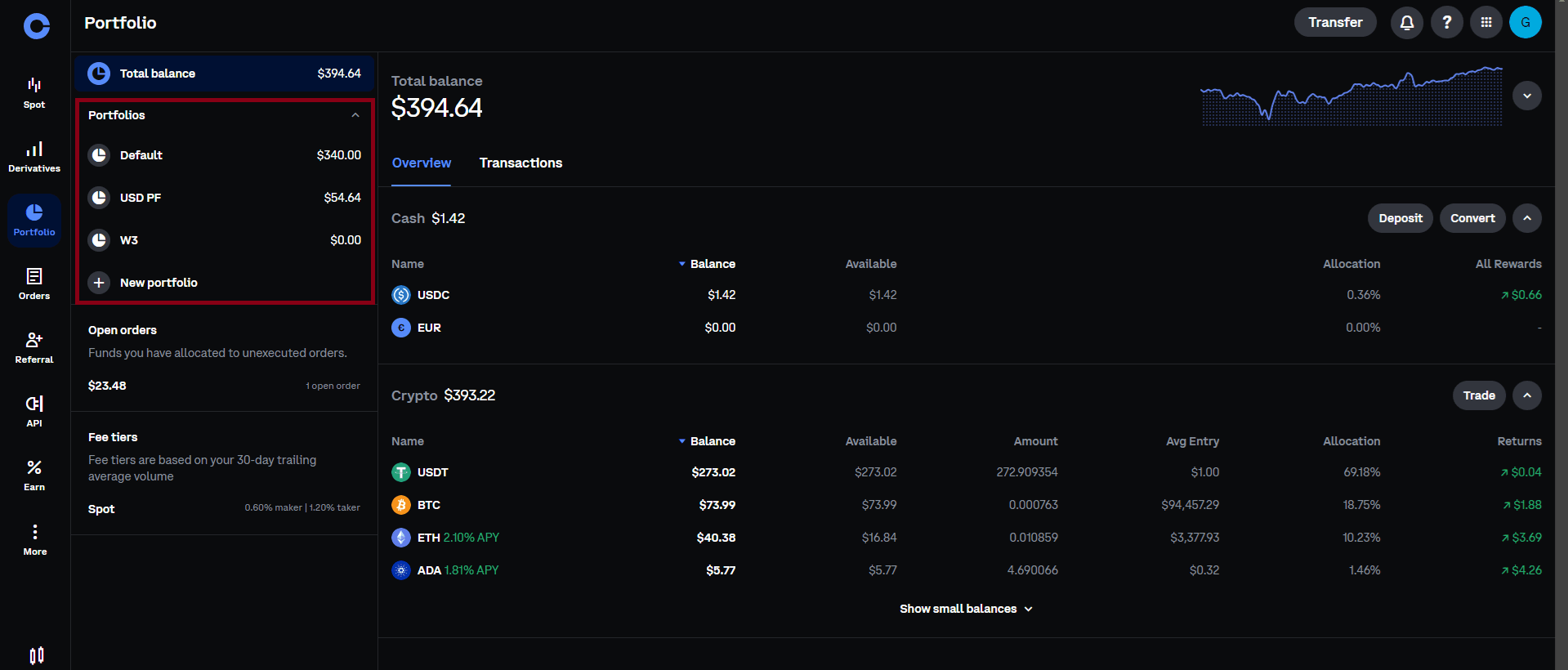Image resolution: width=1568 pixels, height=670 pixels.
Task: Expand Show small balances
Action: coord(966,609)
